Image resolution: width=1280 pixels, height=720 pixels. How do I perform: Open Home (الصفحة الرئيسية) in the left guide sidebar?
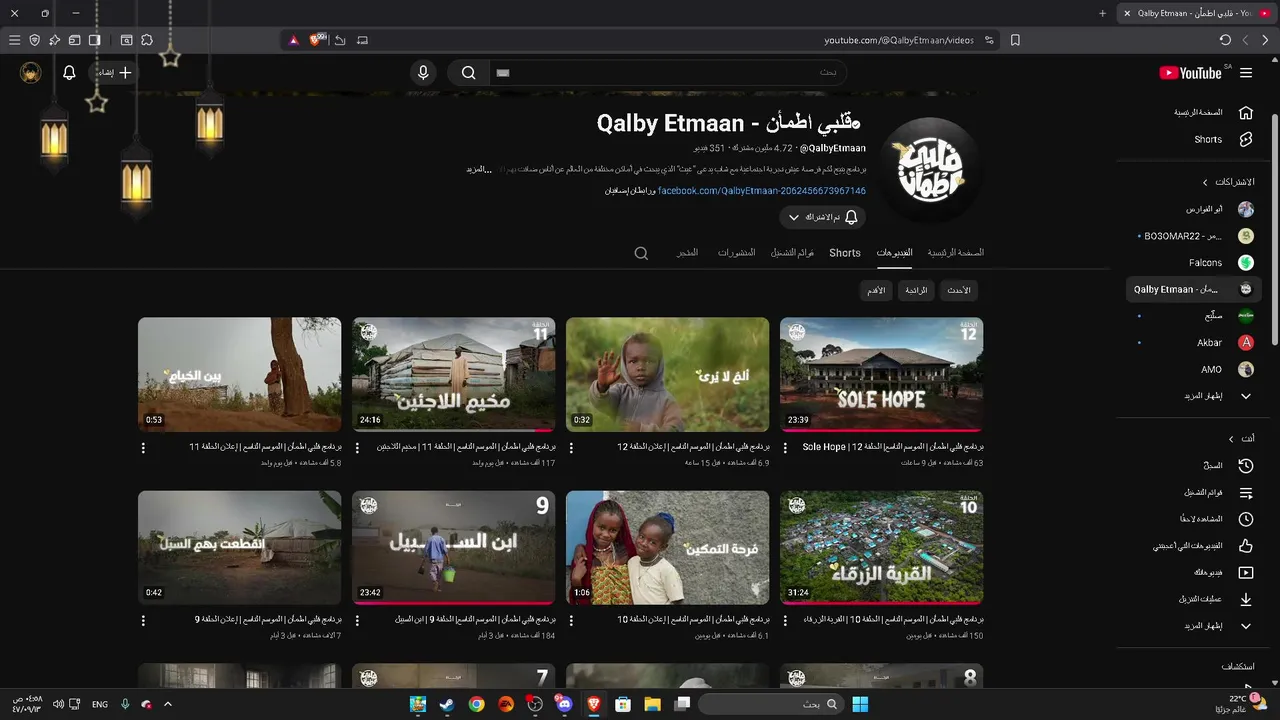tap(1196, 113)
